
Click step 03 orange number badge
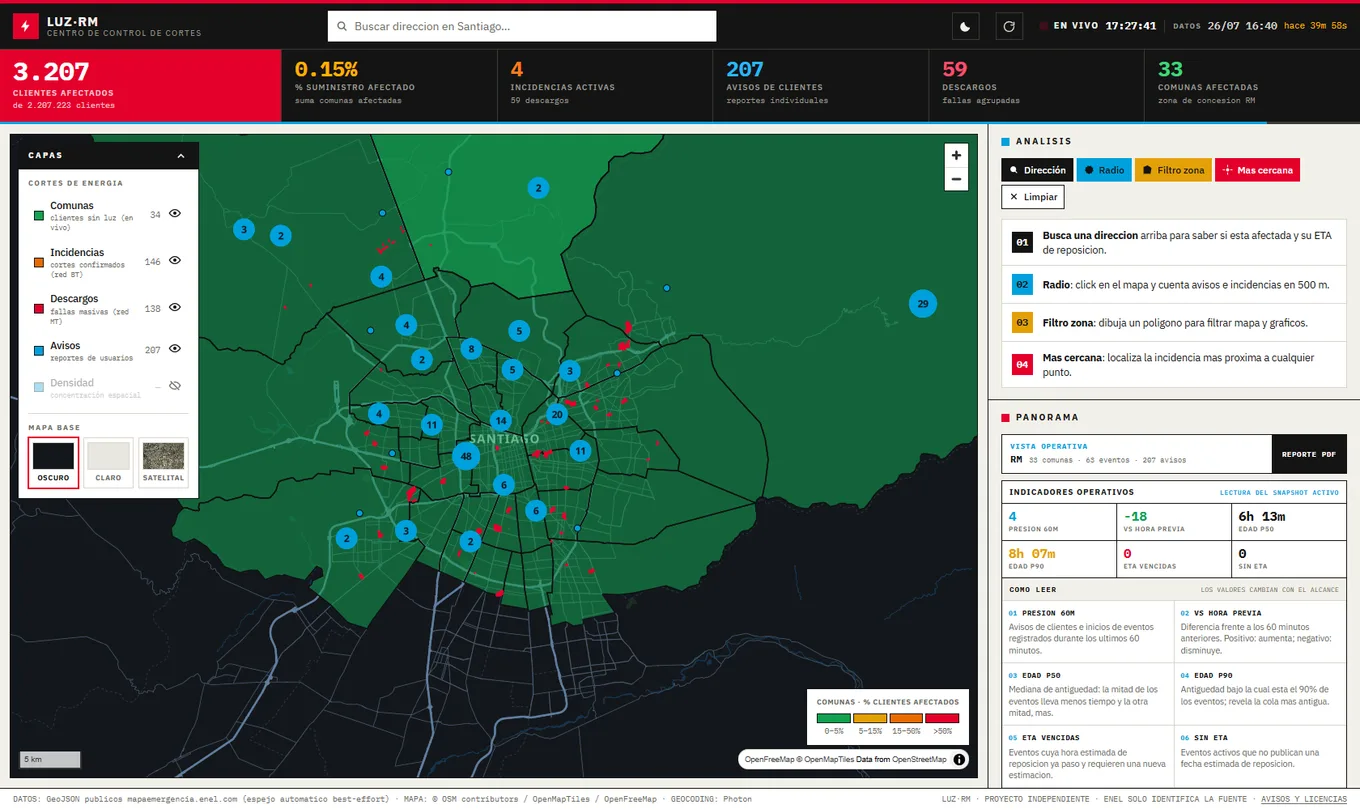point(1022,323)
